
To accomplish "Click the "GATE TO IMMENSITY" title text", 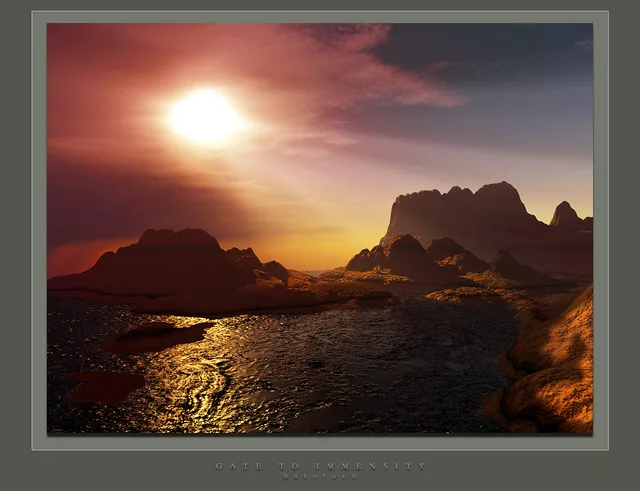I will point(320,465).
